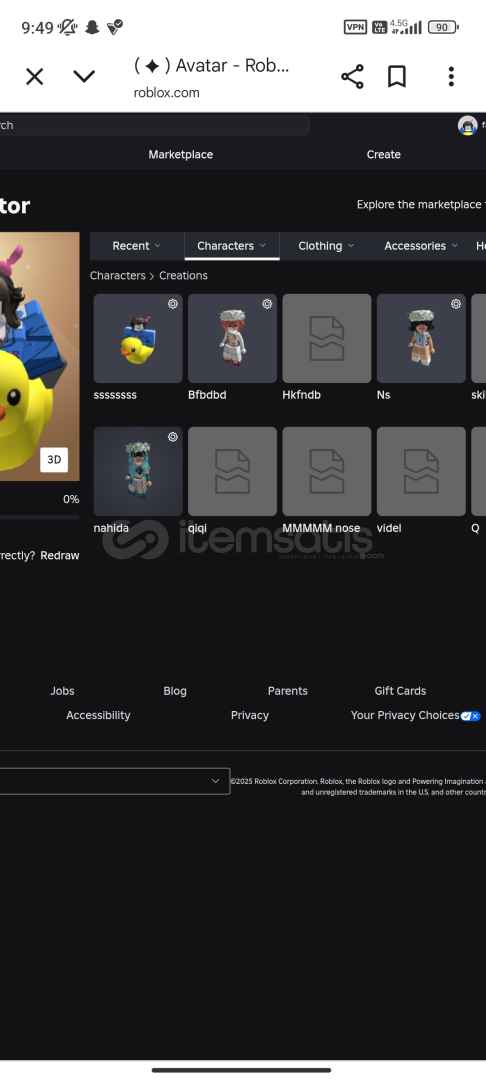Bookmark this Roblox page
This screenshot has width=486, height=1080.
pyautogui.click(x=397, y=76)
